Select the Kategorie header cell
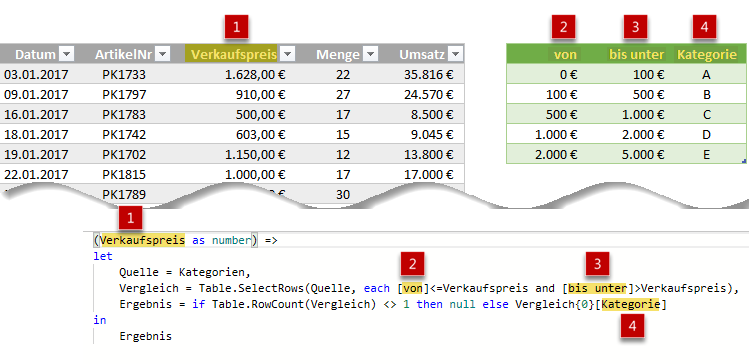 (707, 54)
